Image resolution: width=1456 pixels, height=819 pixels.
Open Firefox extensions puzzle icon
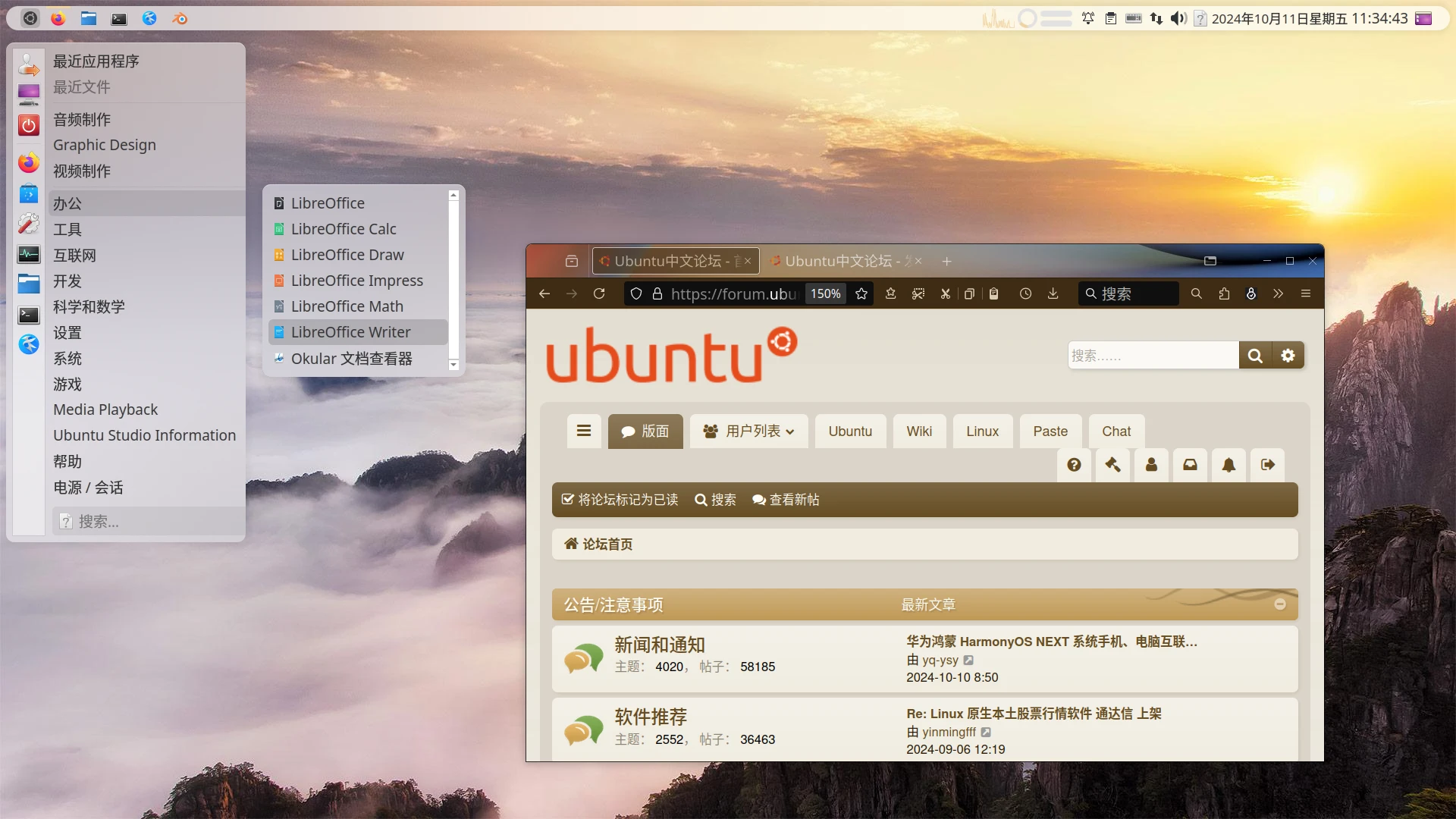pos(1224,293)
